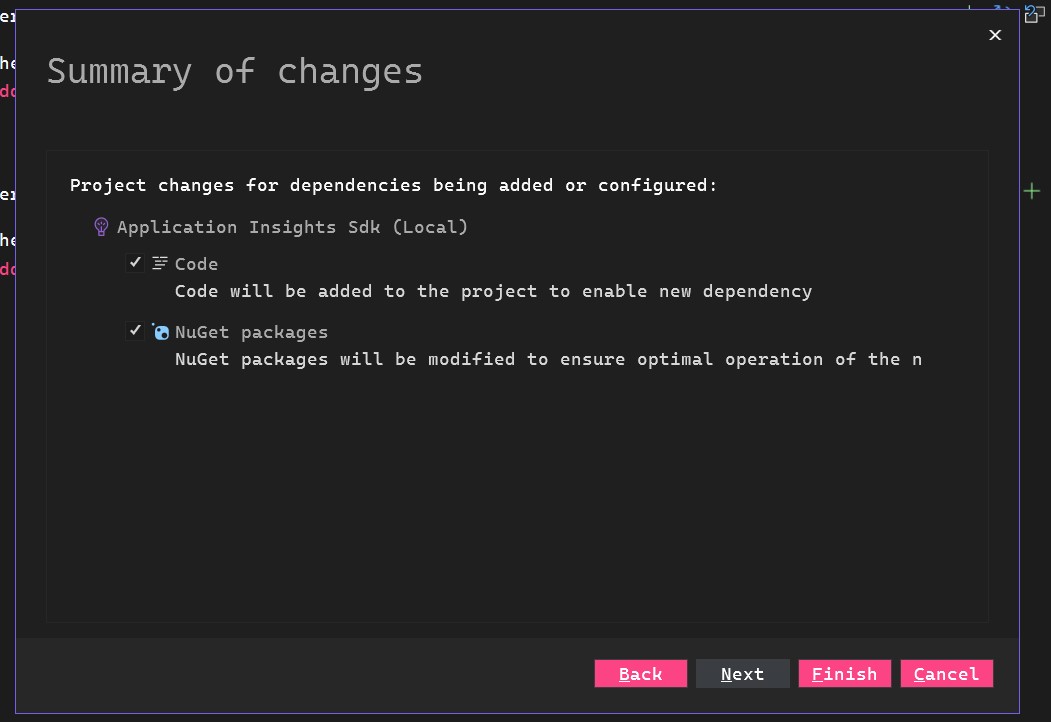This screenshot has height=722, width=1051.
Task: Uncheck the NuGet packages checkbox
Action: pos(135,331)
